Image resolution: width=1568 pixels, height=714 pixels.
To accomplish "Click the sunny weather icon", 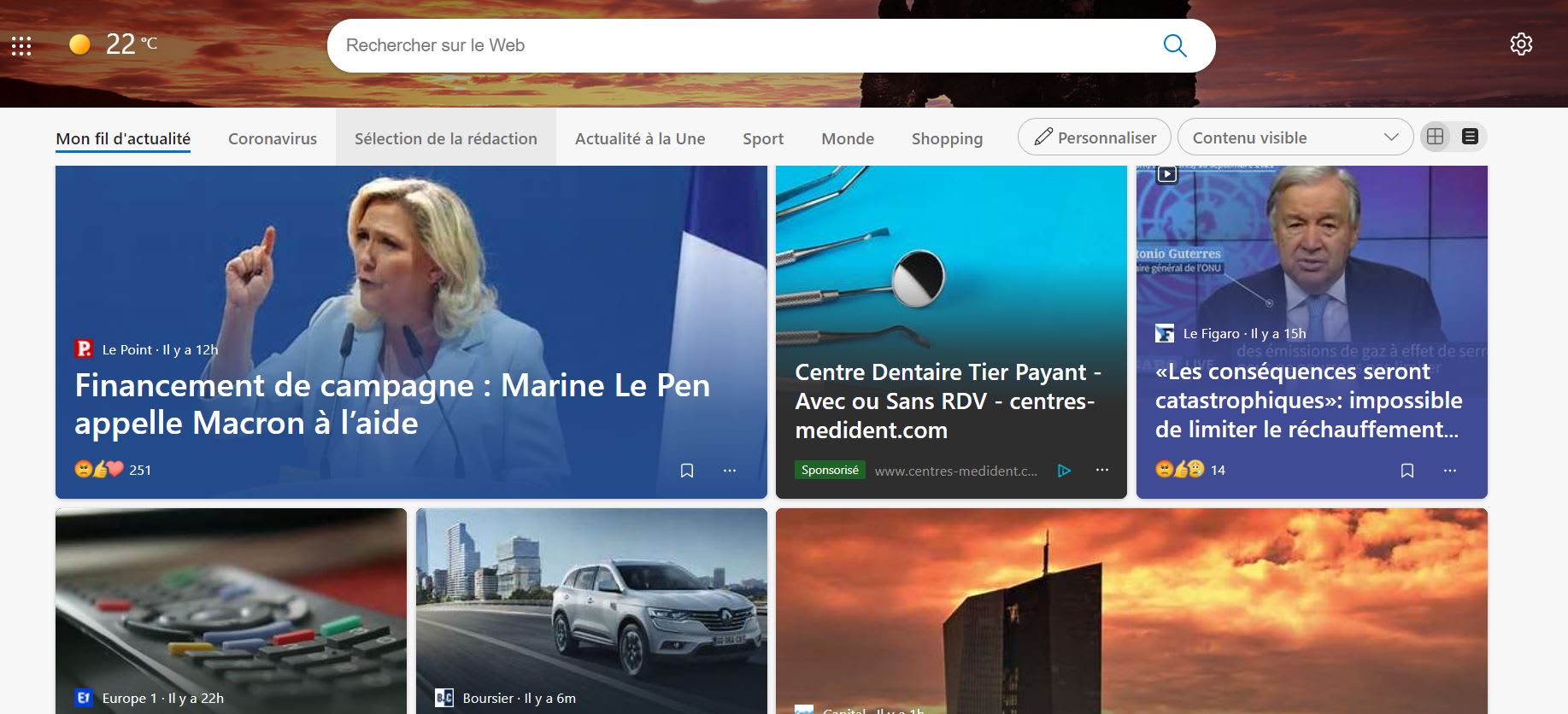I will (x=79, y=44).
